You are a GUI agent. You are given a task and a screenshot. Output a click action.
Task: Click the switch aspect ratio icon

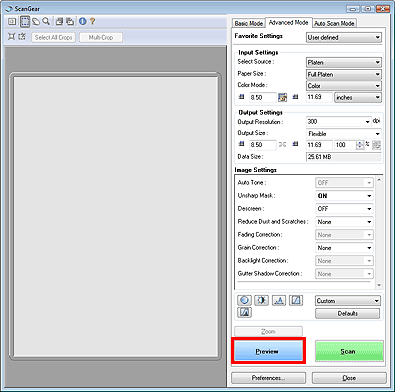coord(283,97)
